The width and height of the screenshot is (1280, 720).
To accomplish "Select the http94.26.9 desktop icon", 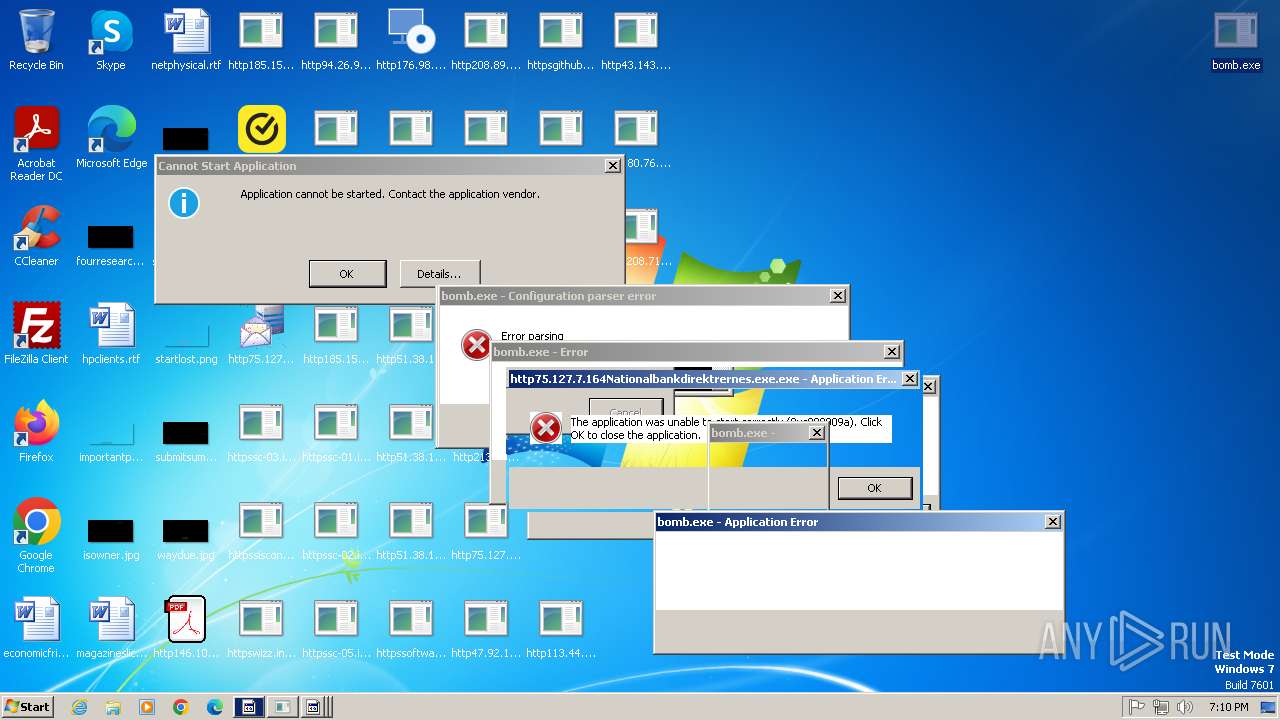I will 336,41.
